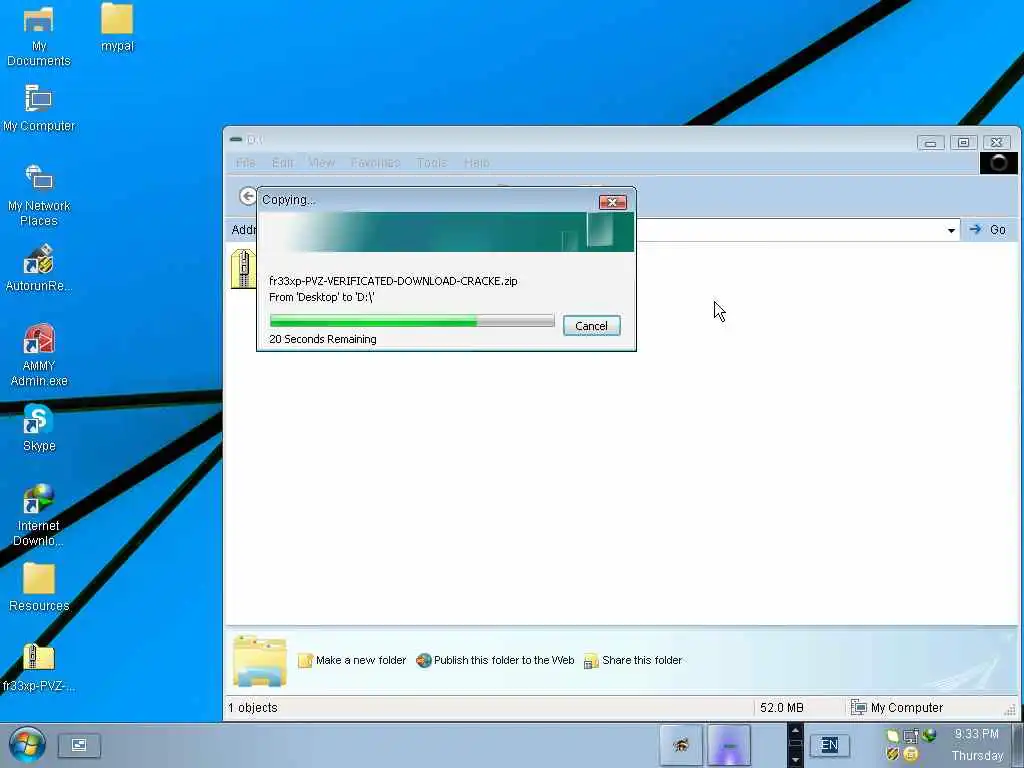Click the taskbar scroll down arrow
This screenshot has height=768, width=1024.
(795, 760)
